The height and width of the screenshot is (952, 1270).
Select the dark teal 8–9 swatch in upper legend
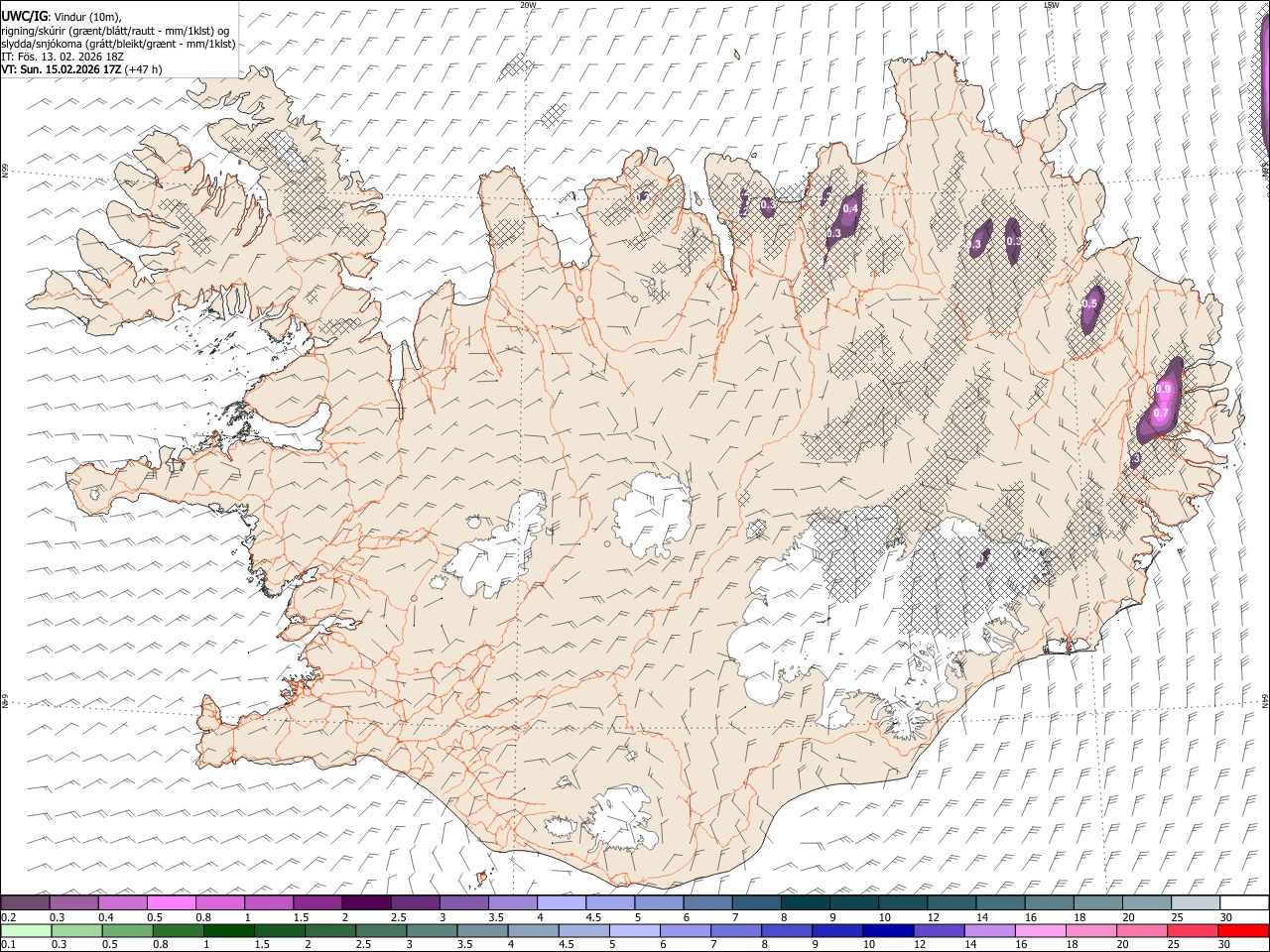pos(806,903)
